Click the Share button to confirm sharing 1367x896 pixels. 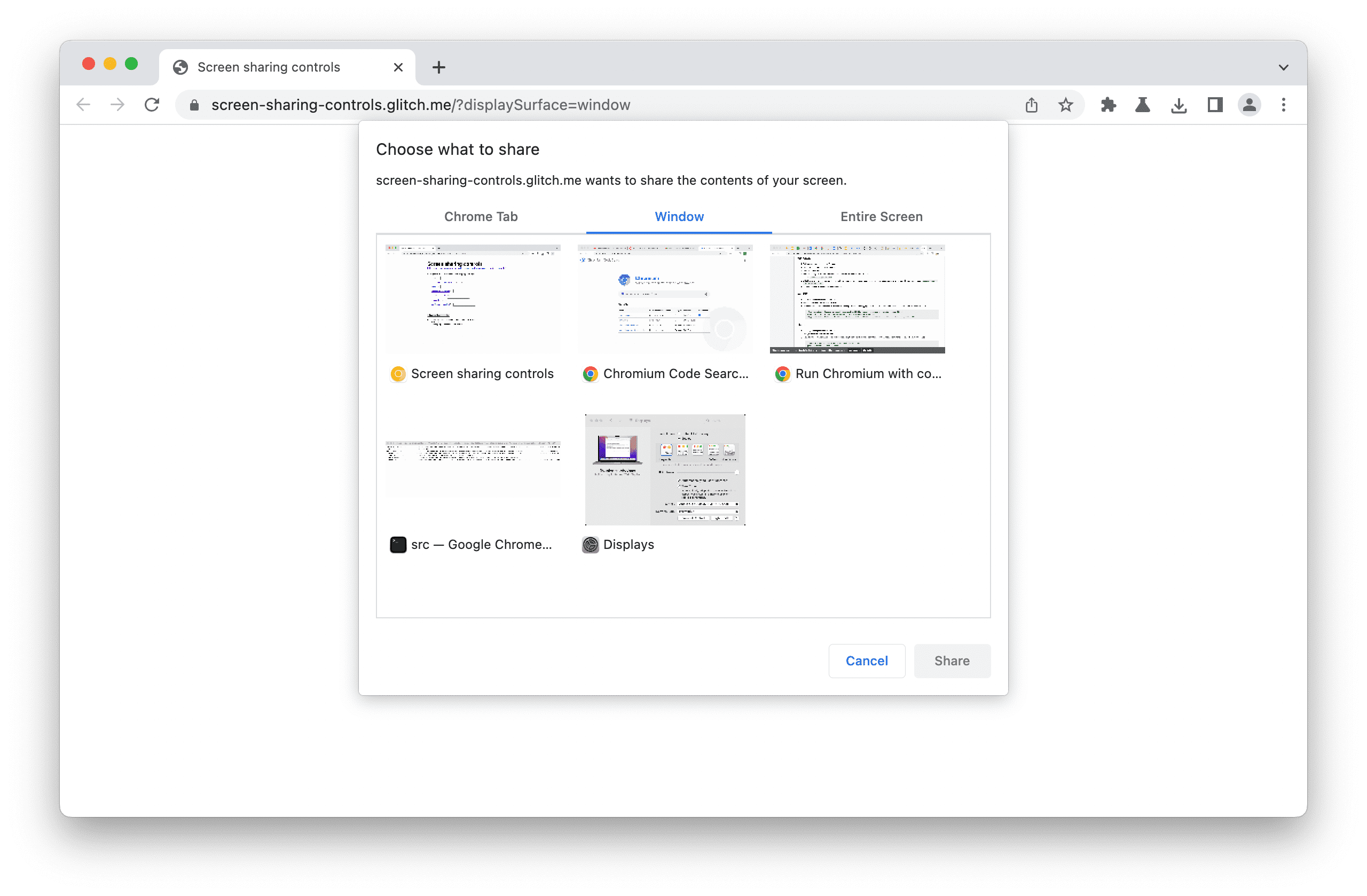point(951,660)
